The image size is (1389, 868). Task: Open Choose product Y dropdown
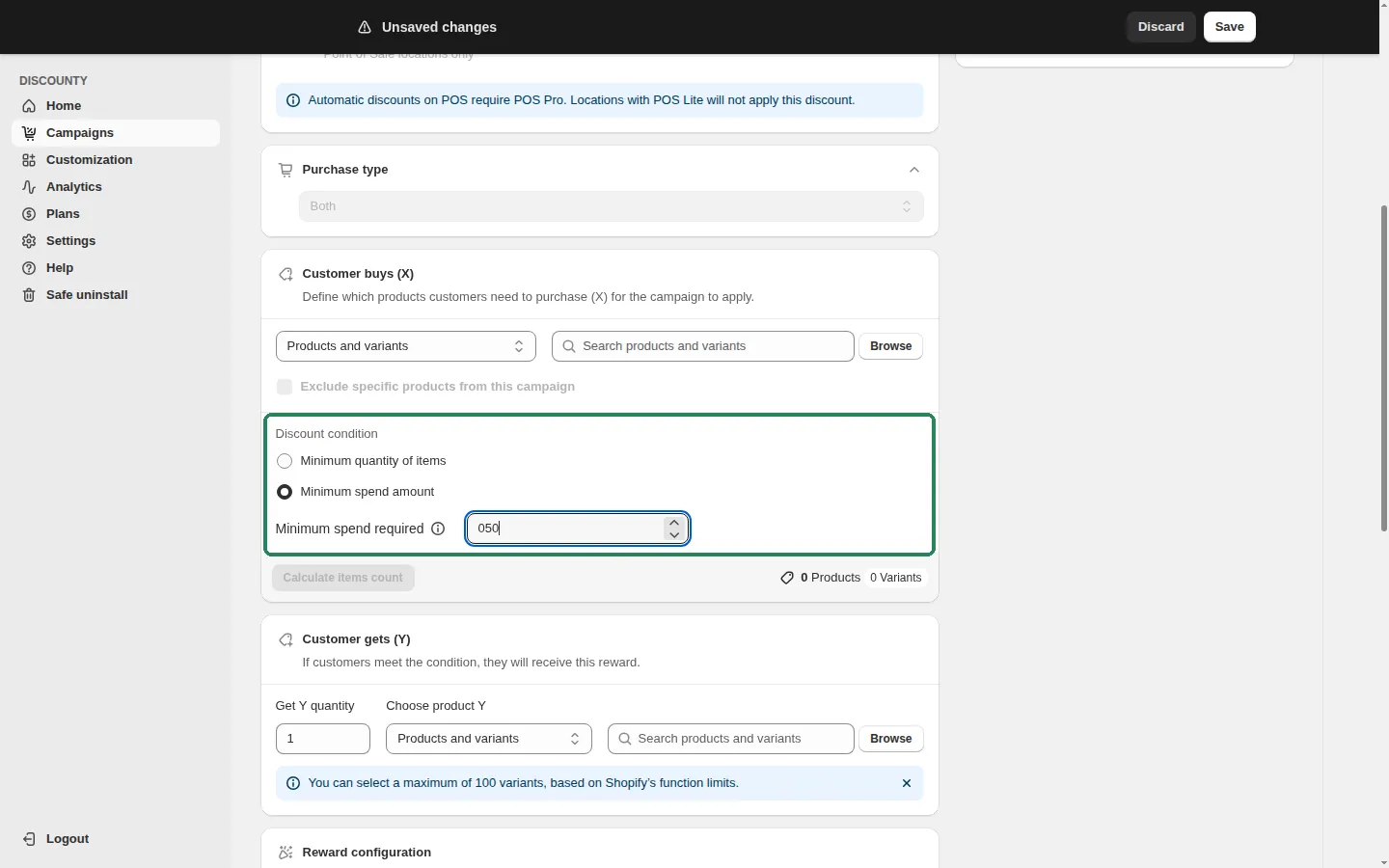489,739
